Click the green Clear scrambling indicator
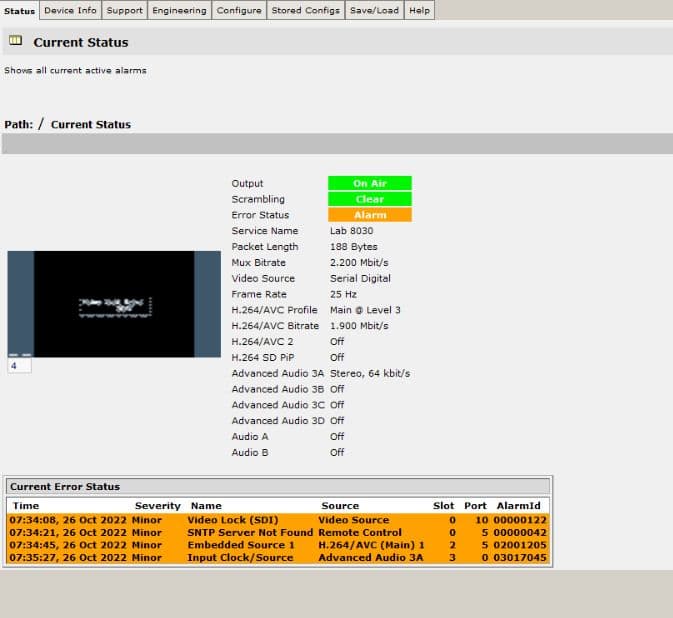The height and width of the screenshot is (618, 673). pos(369,199)
